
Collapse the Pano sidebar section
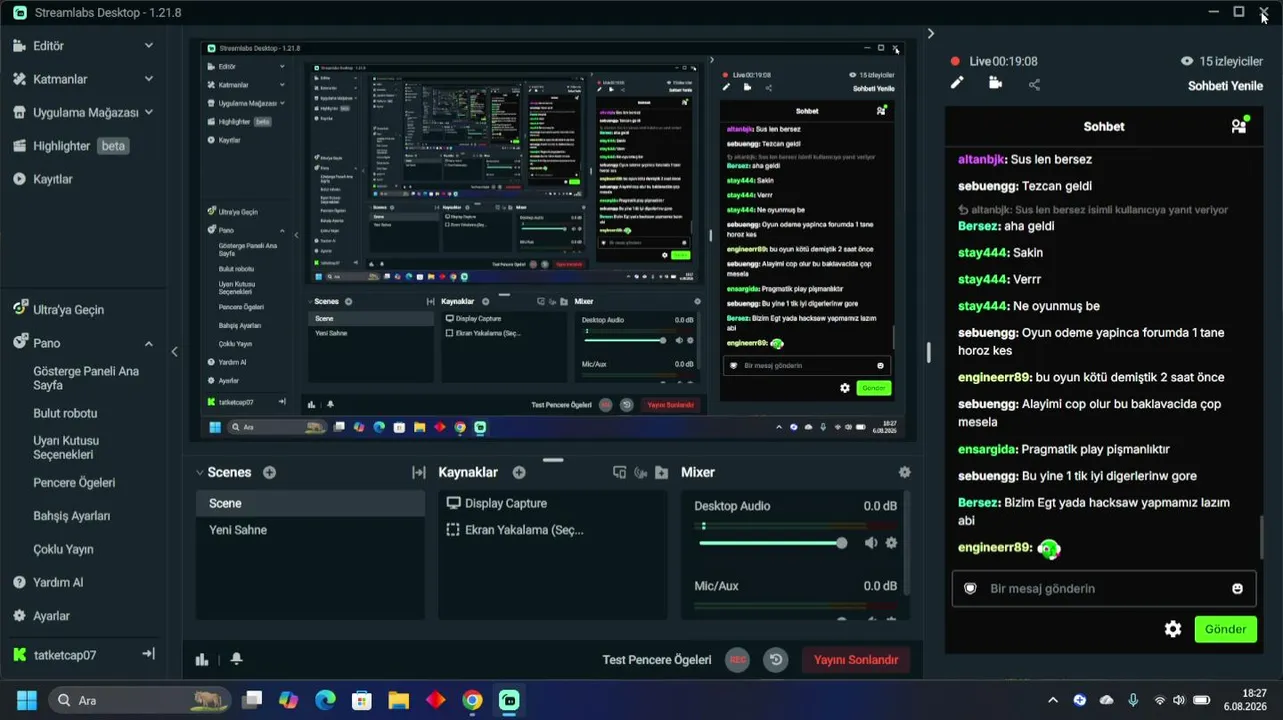[x=149, y=344]
